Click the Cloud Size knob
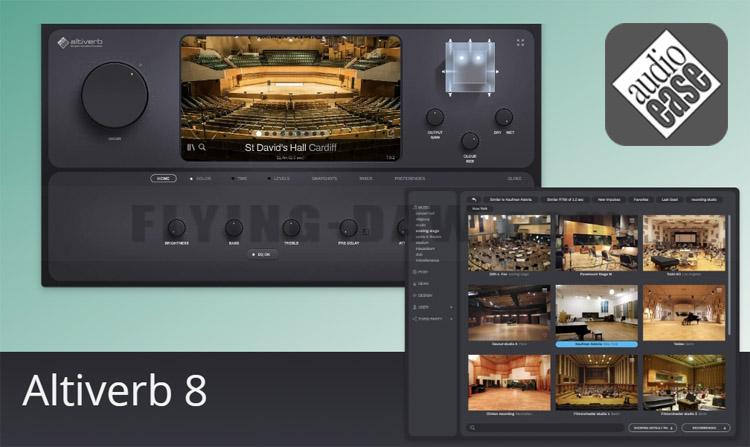The height and width of the screenshot is (447, 750). point(470,141)
